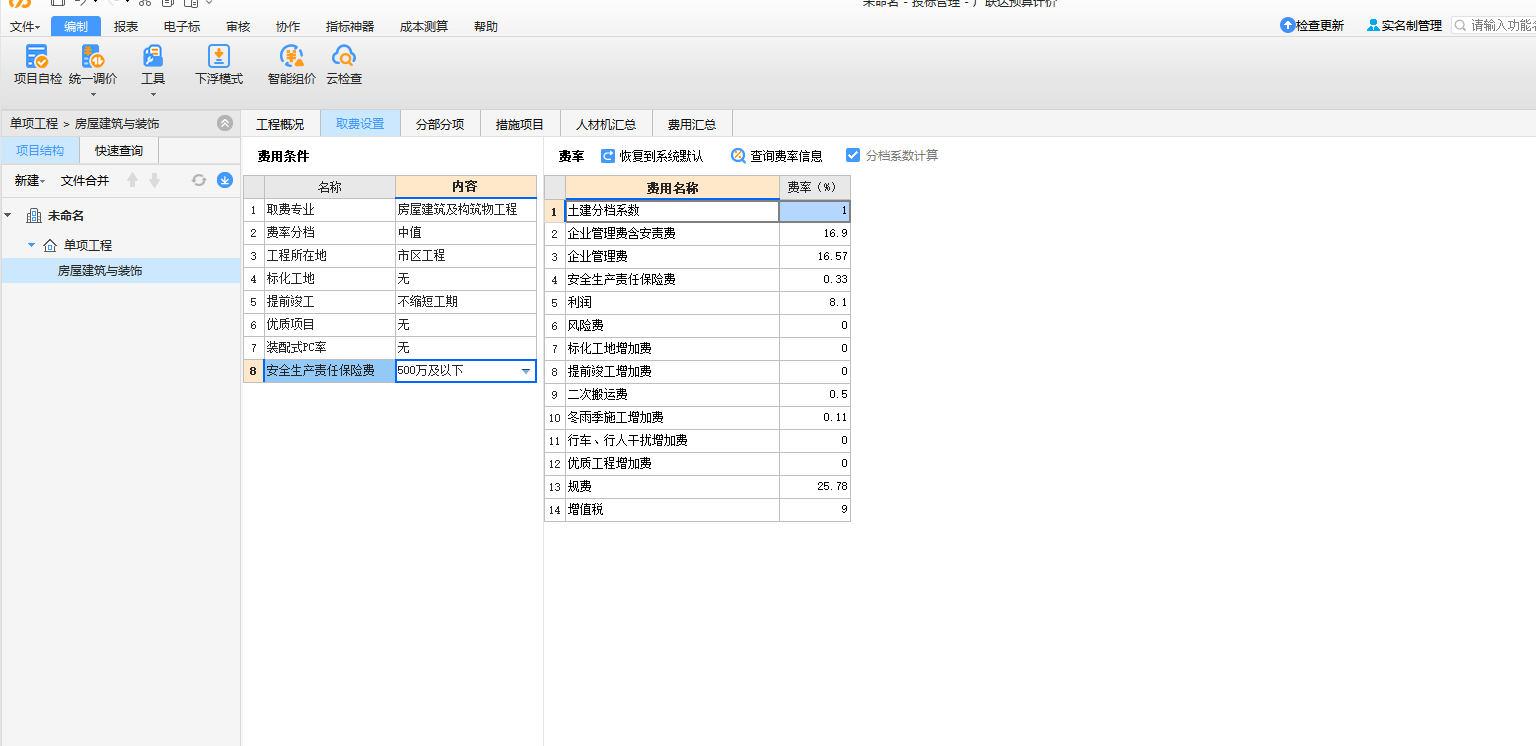The image size is (1536, 746).
Task: Toggle the 分档系数计算 checkbox
Action: click(853, 155)
